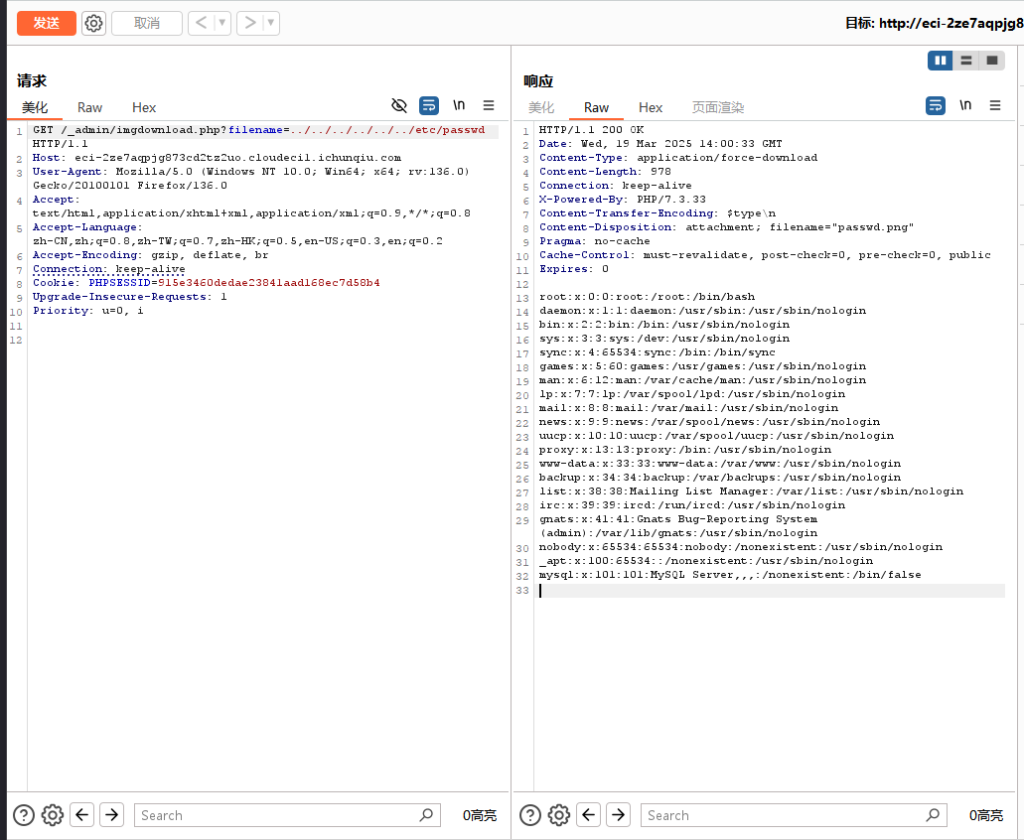
Task: Click previous match arrow in response search
Action: click(x=589, y=815)
